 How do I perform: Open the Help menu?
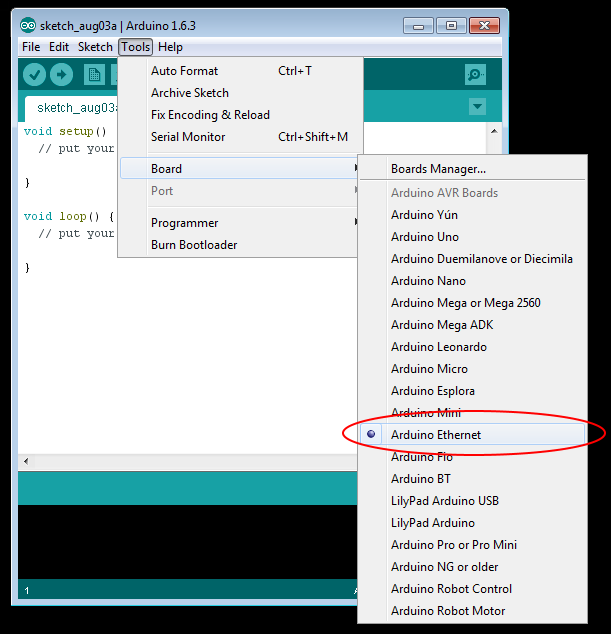(x=170, y=47)
